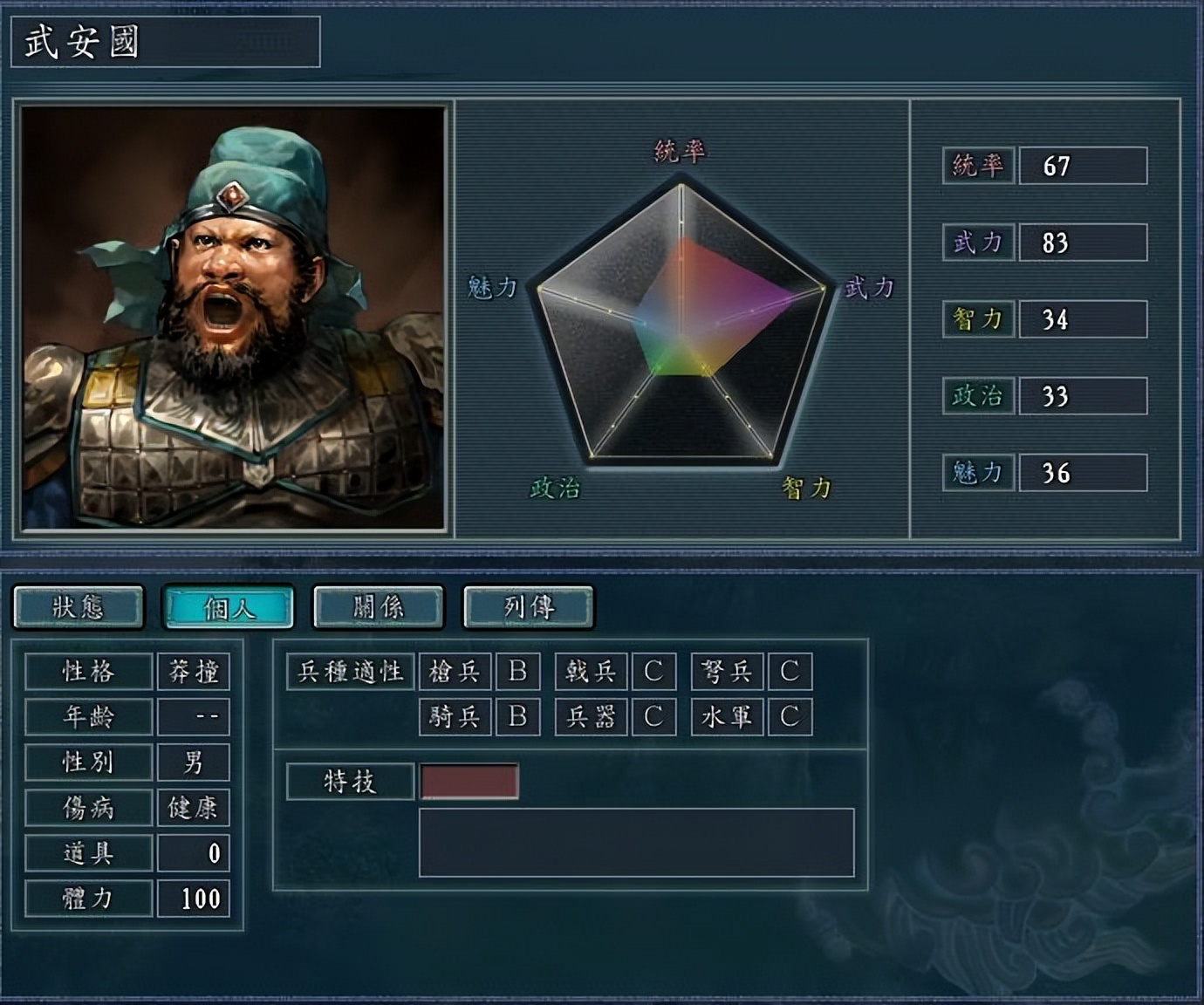1204x1005 pixels.
Task: Select the 智力 stat label
Action: point(978,318)
